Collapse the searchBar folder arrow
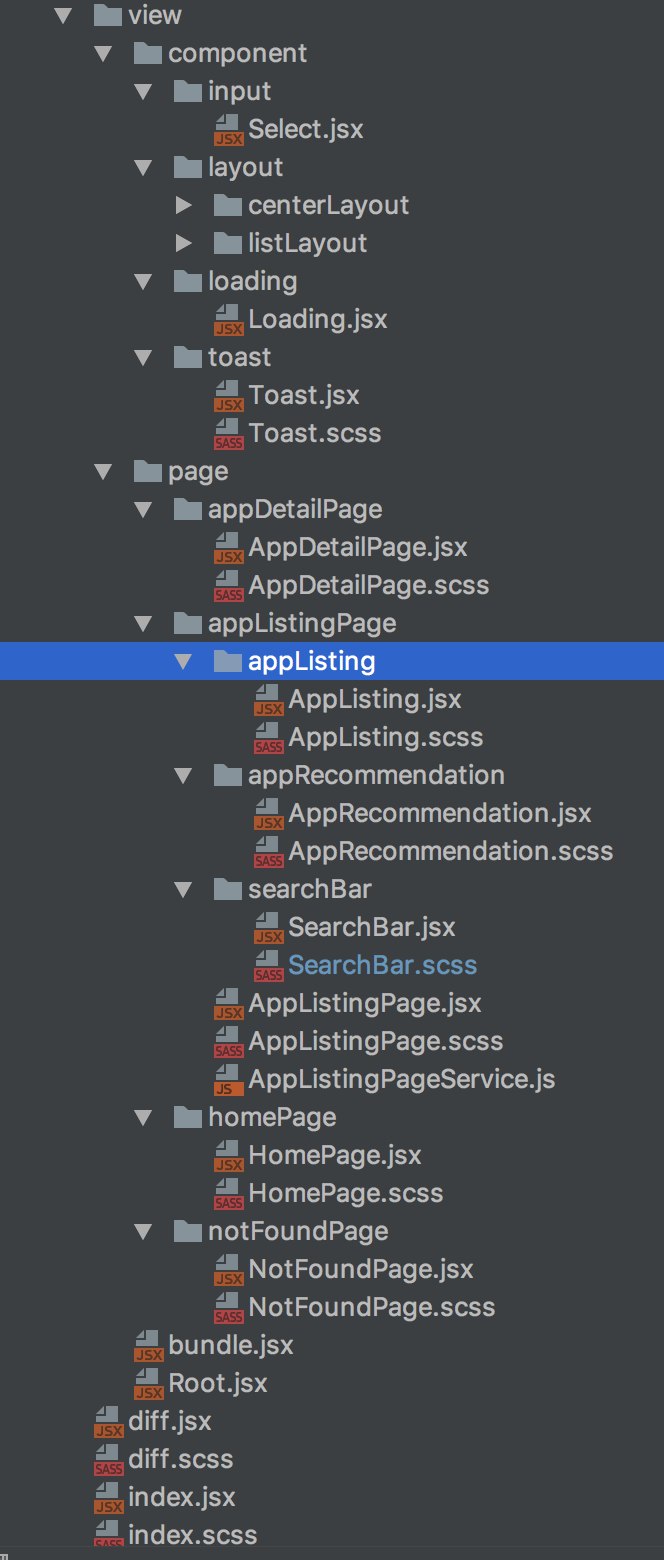The image size is (664, 1560). pyautogui.click(x=183, y=889)
